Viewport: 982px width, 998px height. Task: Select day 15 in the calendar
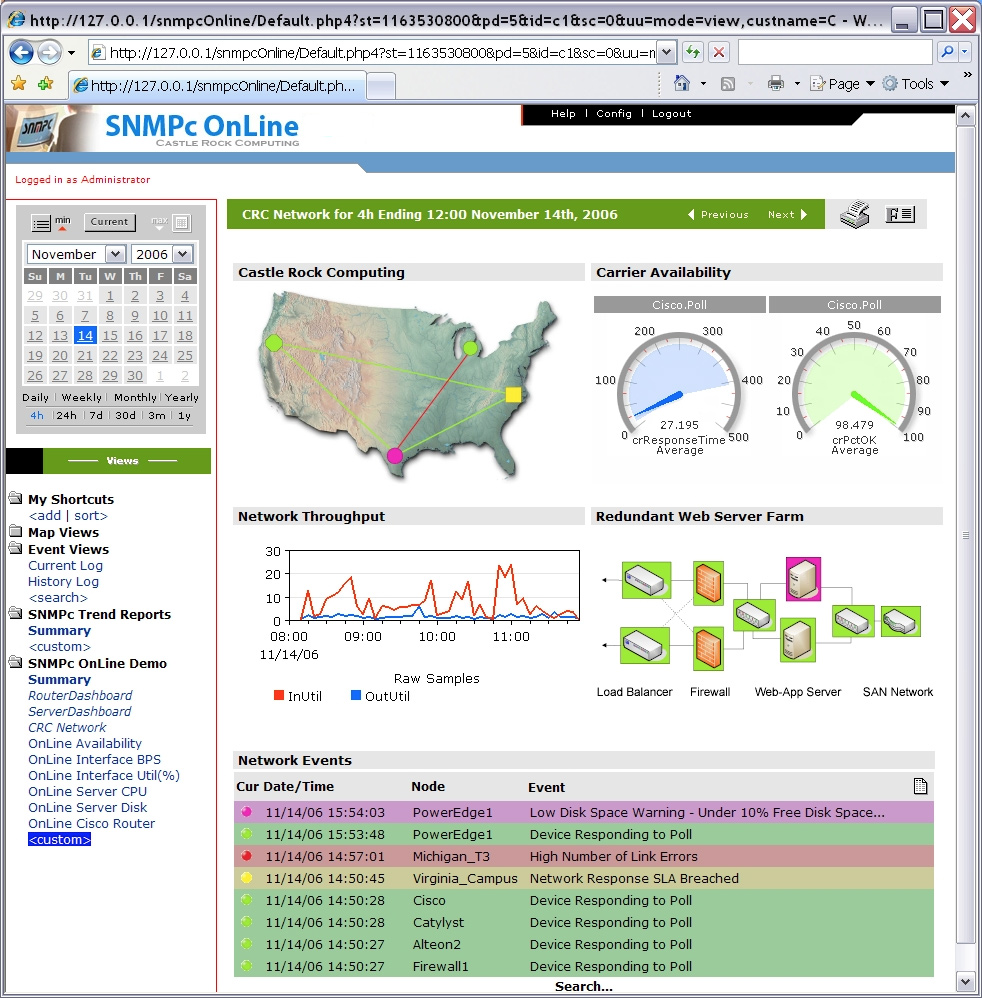pyautogui.click(x=110, y=336)
